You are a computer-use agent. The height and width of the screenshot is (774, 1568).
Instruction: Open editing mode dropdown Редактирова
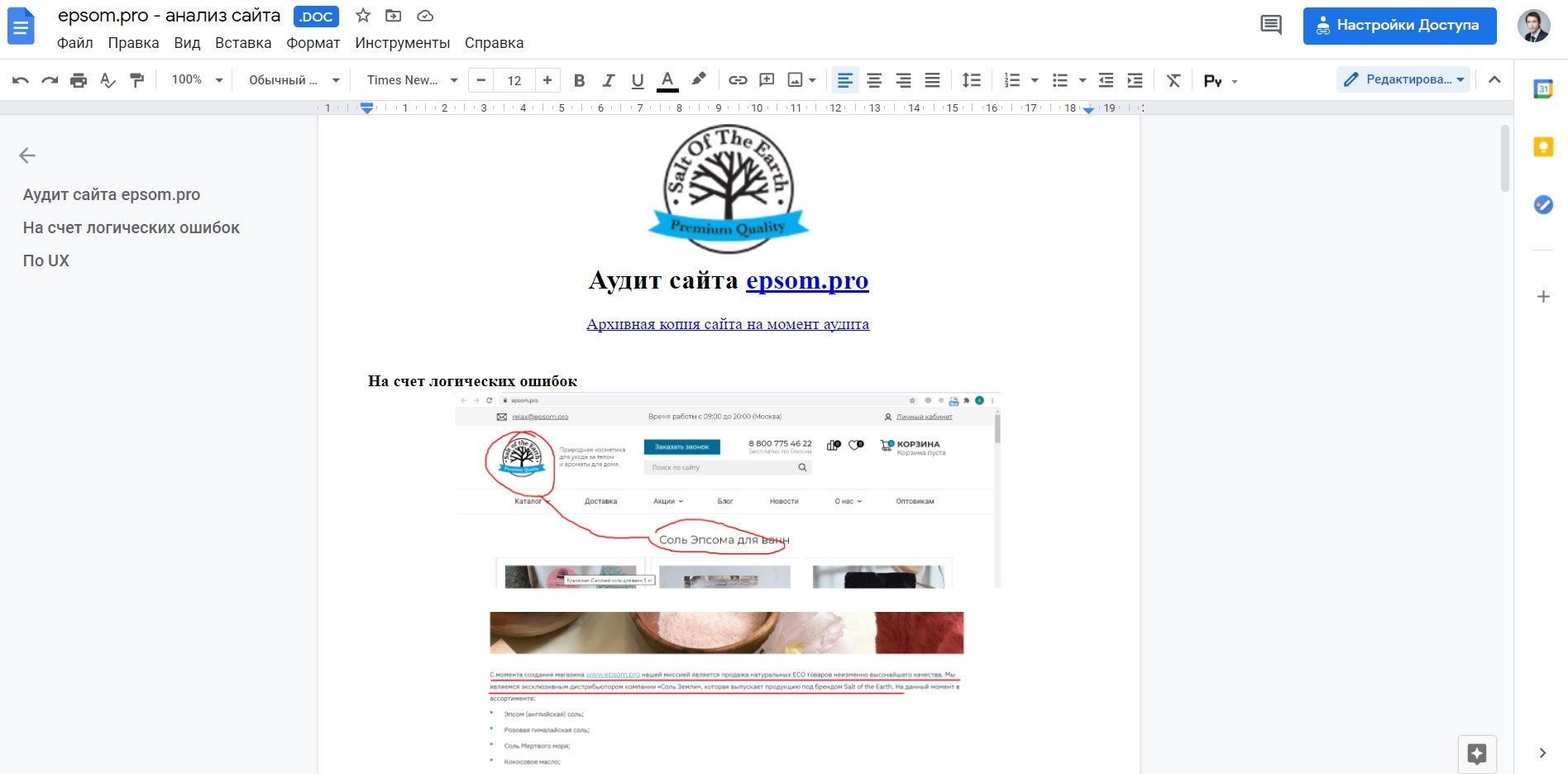pyautogui.click(x=1403, y=80)
